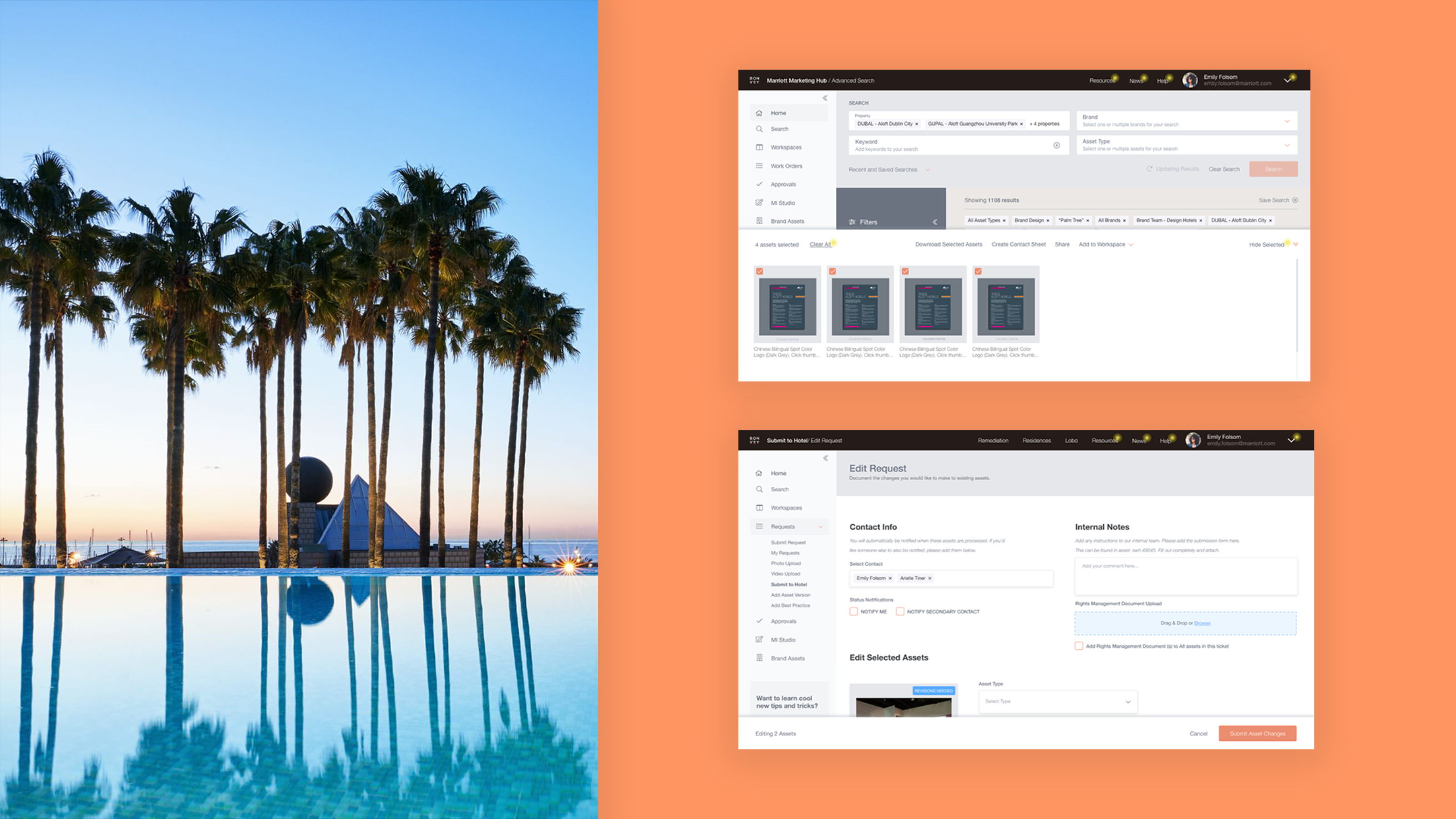Click Download Selected Assets
This screenshot has width=1456, height=819.
click(948, 245)
